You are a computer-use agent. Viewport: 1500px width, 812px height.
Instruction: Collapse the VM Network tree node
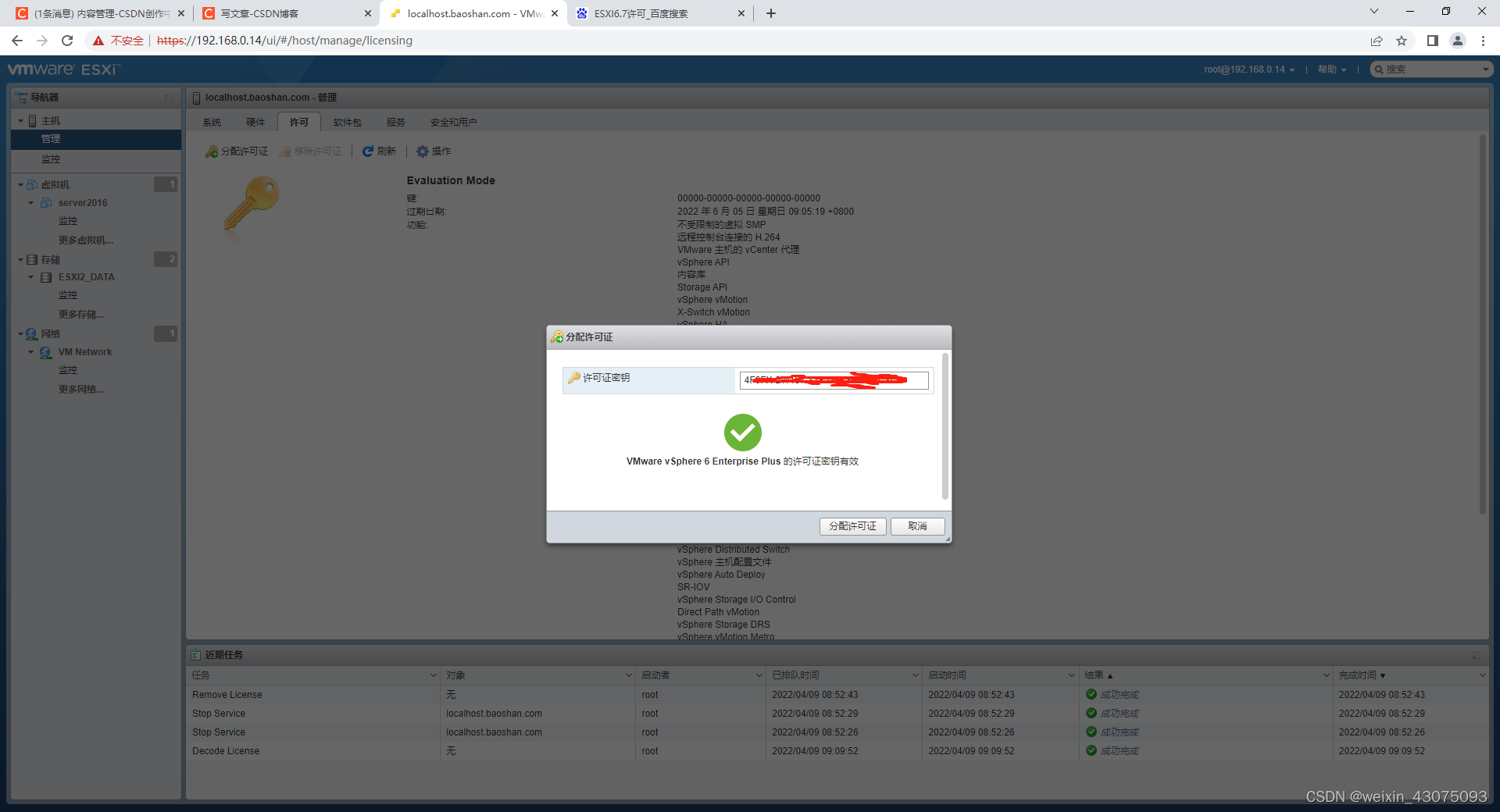pyautogui.click(x=31, y=352)
